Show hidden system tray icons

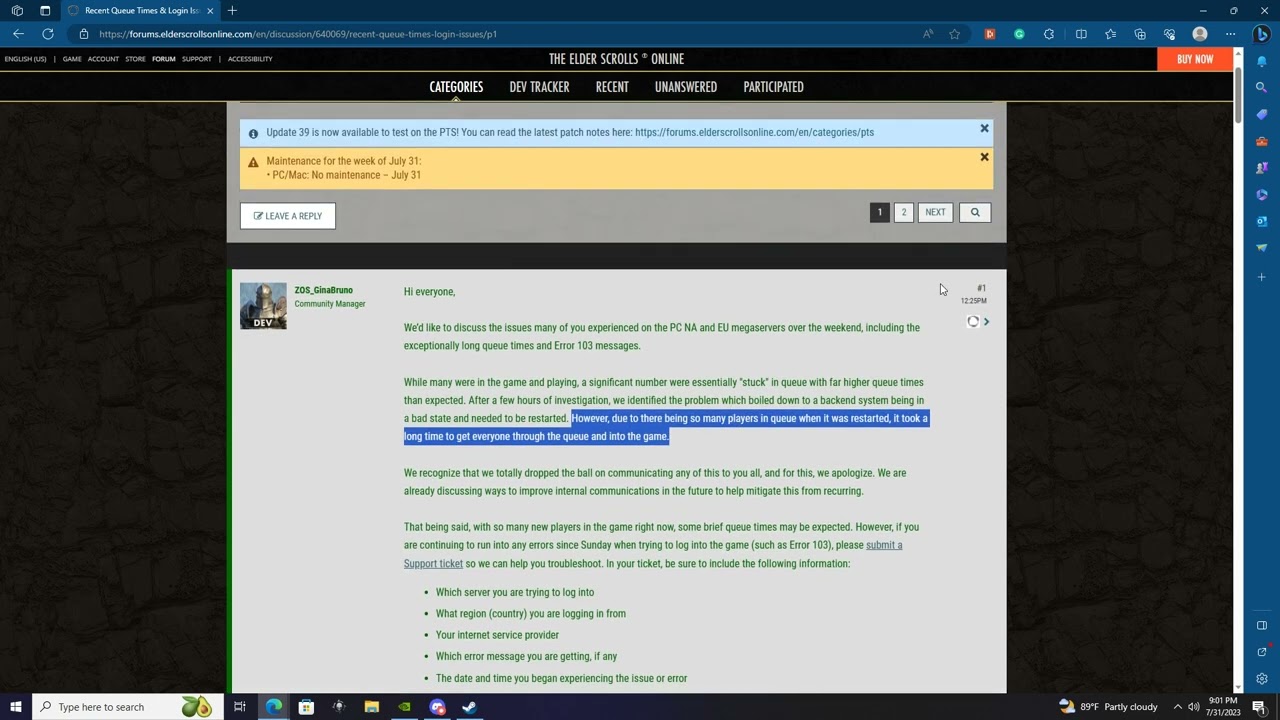click(1177, 707)
